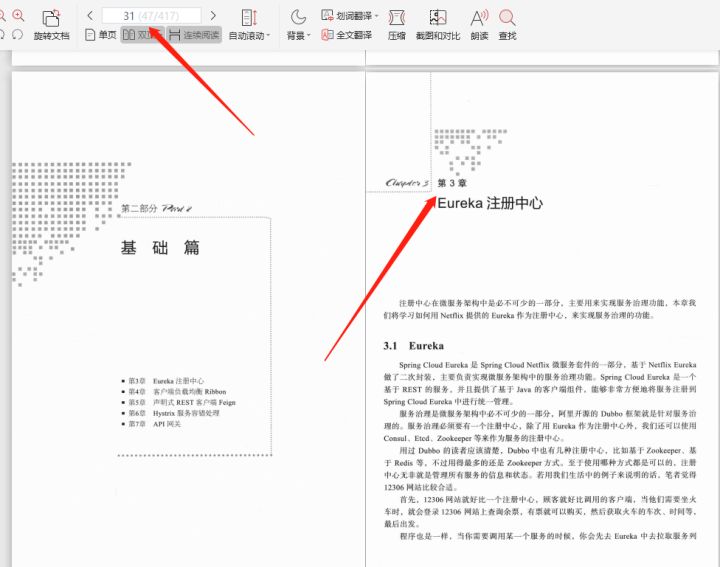Click the Eureka 注册中心 chapter heading
The width and height of the screenshot is (720, 567).
(x=490, y=203)
